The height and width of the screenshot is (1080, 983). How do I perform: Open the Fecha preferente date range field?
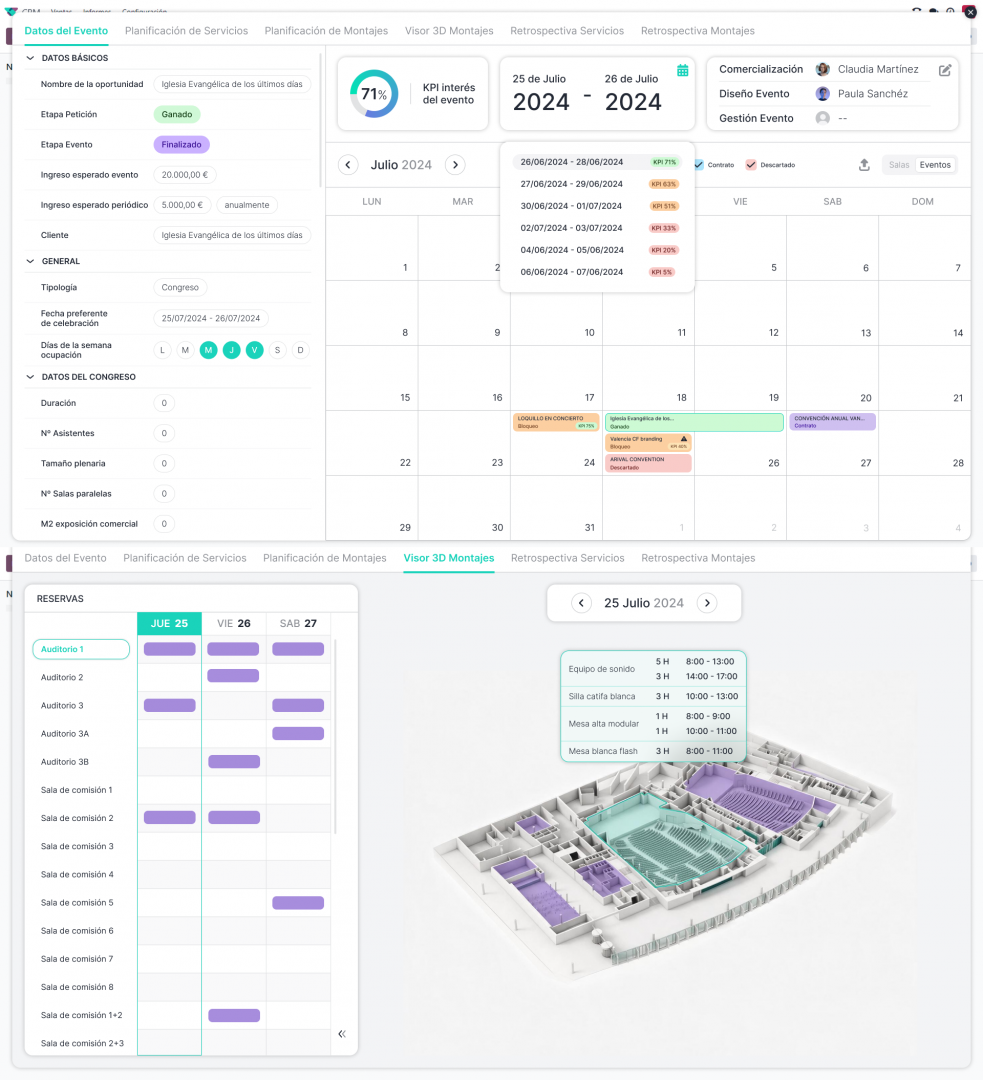[211, 319]
